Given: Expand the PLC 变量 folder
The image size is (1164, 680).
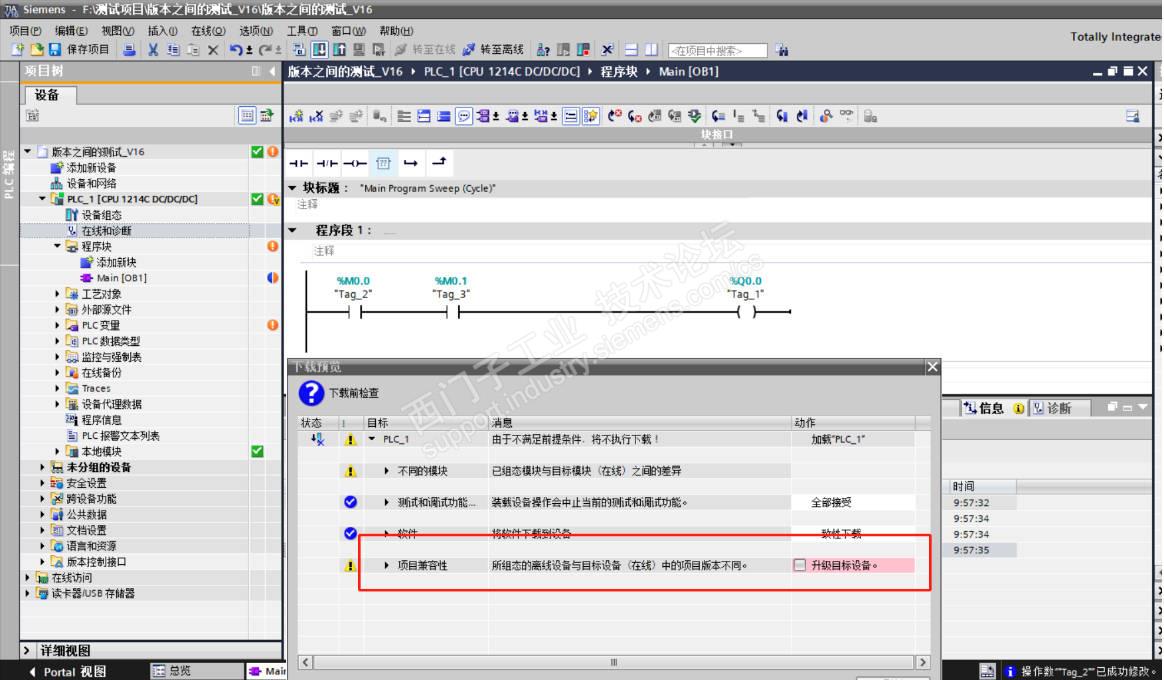Looking at the screenshot, I should tap(57, 325).
